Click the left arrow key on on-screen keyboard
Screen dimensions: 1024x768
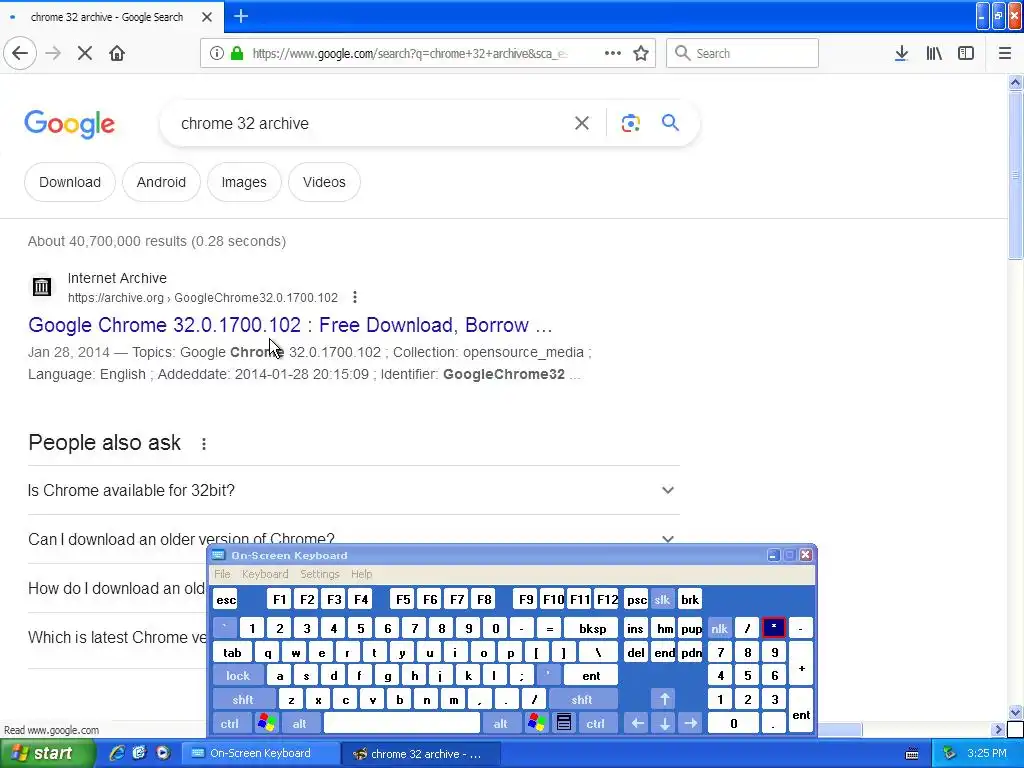[637, 723]
